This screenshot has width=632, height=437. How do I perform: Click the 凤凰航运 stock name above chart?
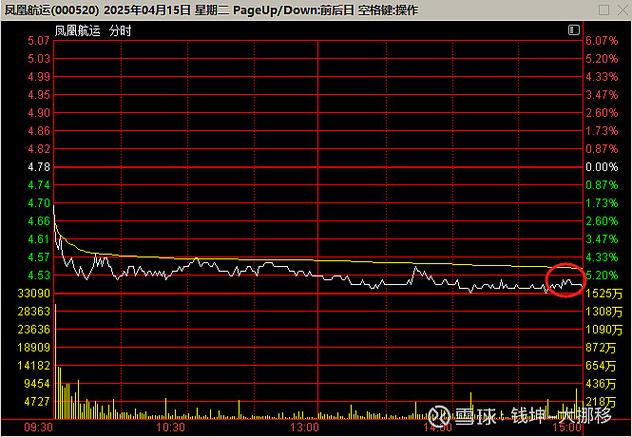pyautogui.click(x=78, y=31)
